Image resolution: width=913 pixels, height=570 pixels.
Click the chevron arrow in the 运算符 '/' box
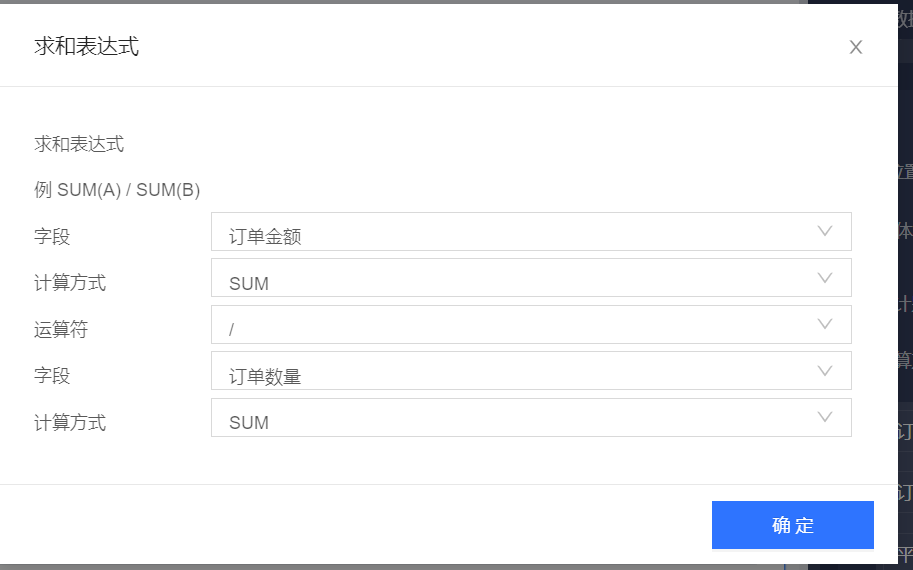click(x=825, y=324)
